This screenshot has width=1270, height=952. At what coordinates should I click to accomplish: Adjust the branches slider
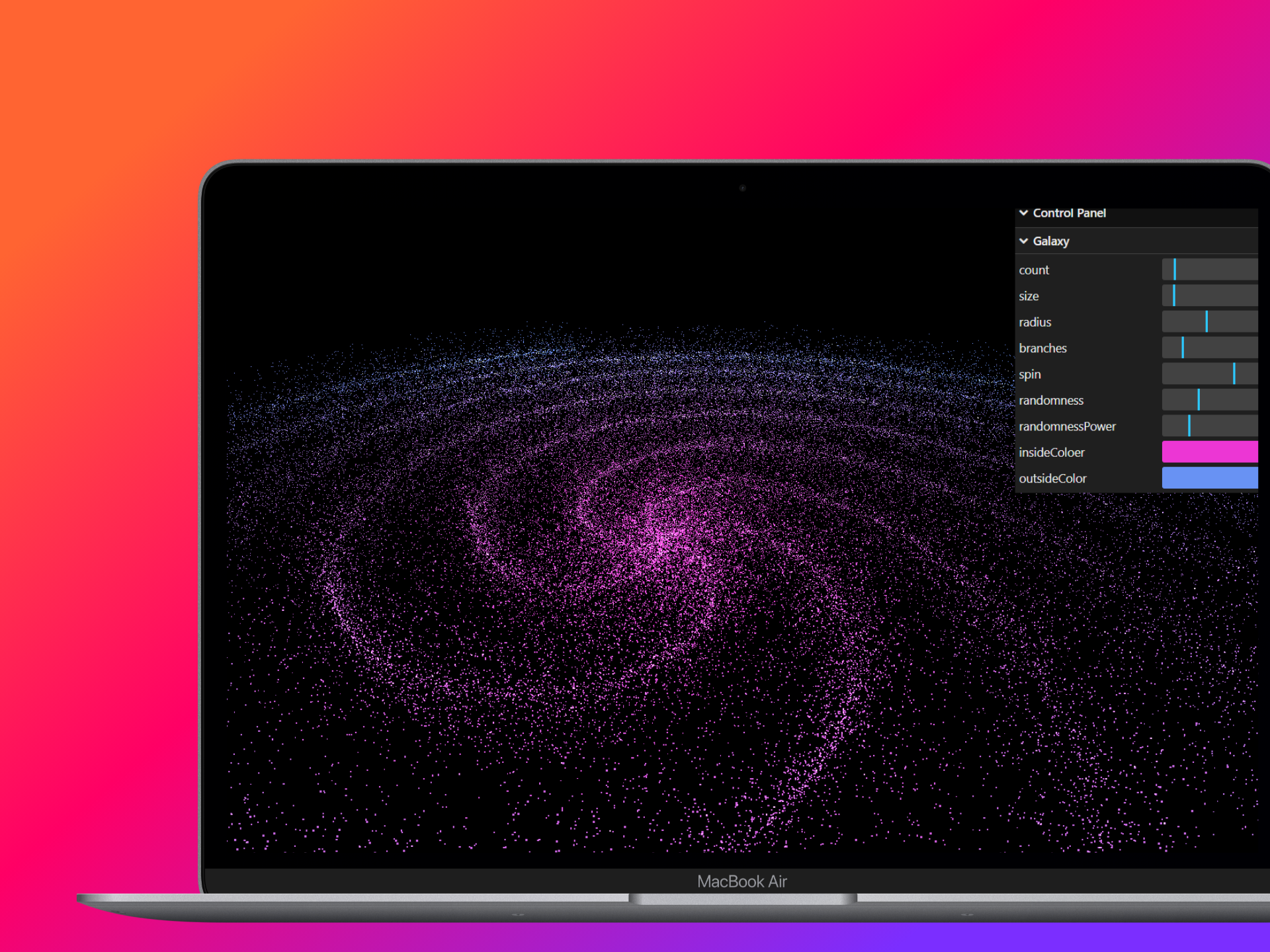(1209, 347)
